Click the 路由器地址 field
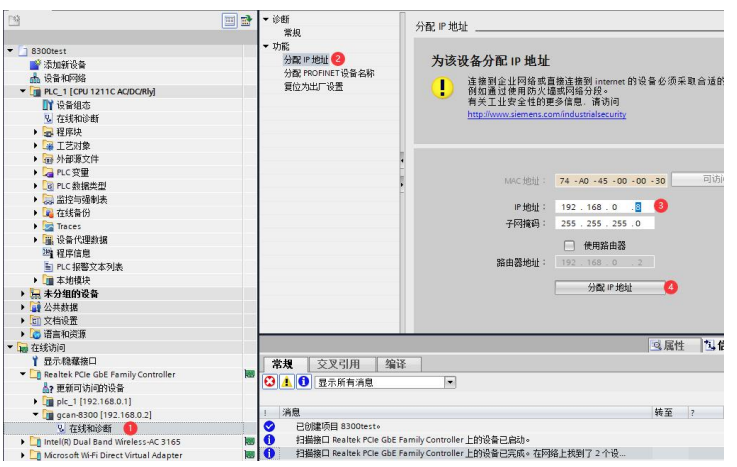Image resolution: width=737 pixels, height=467 pixels. [x=604, y=262]
